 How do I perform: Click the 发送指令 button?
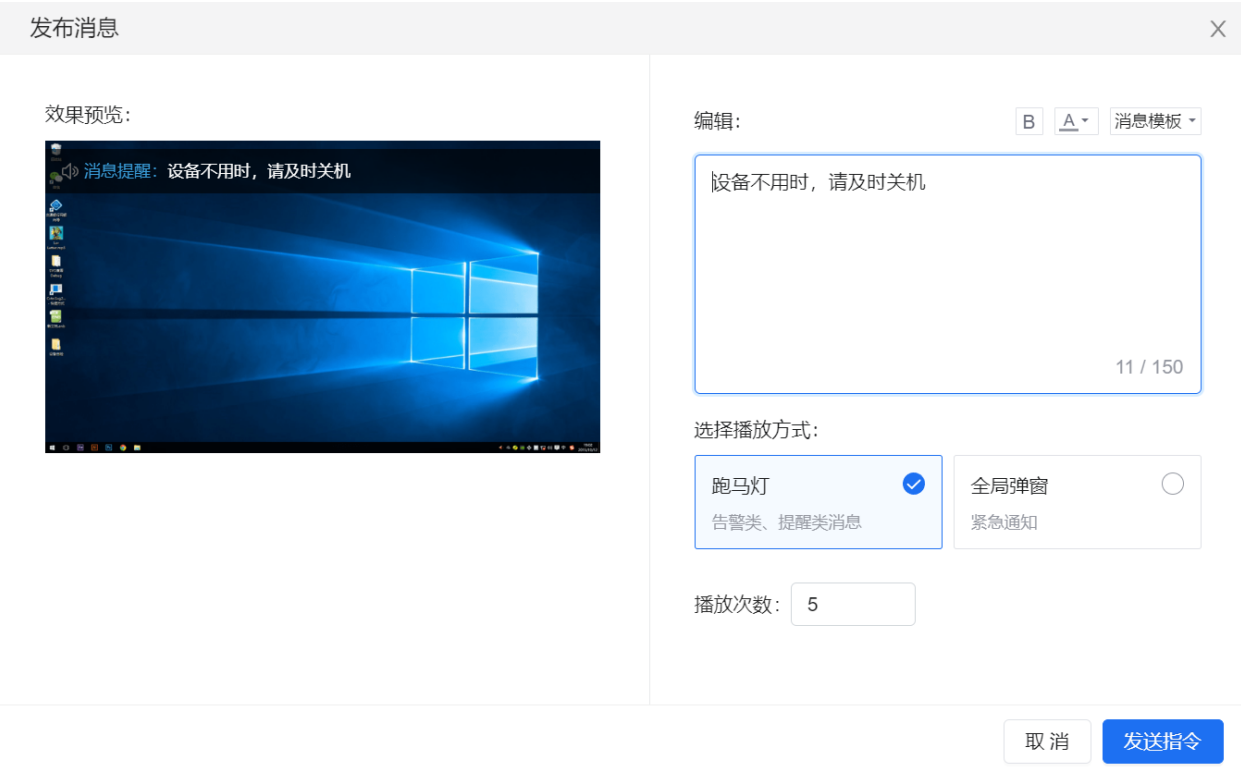pyautogui.click(x=1162, y=742)
